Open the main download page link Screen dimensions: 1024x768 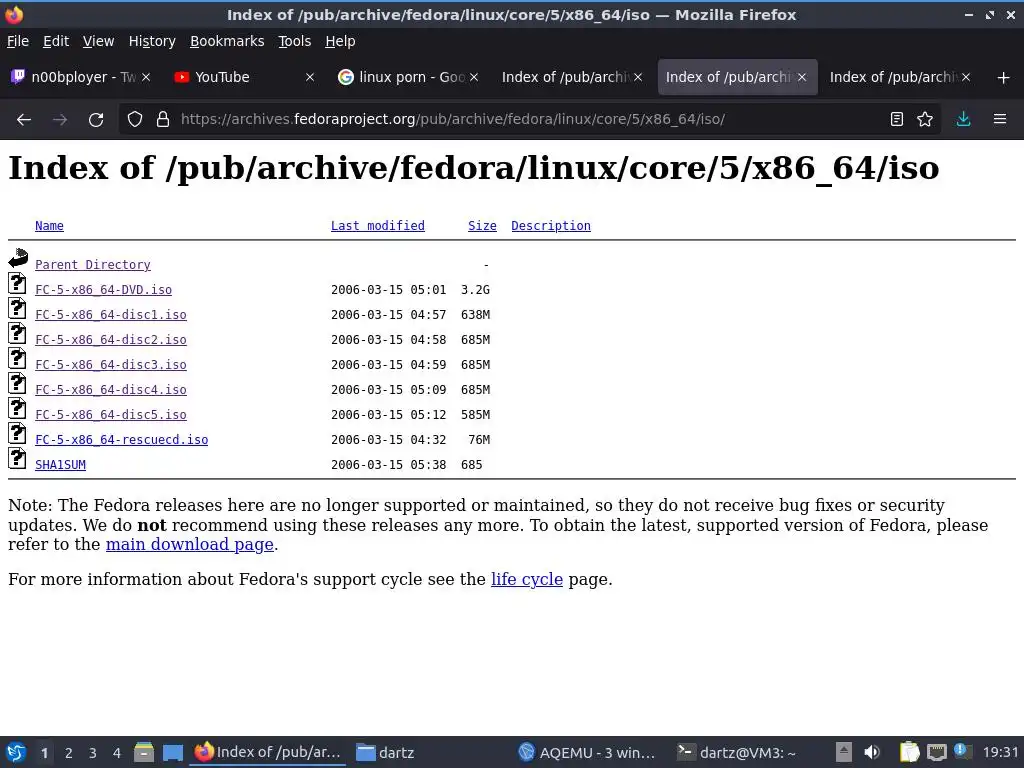click(189, 545)
